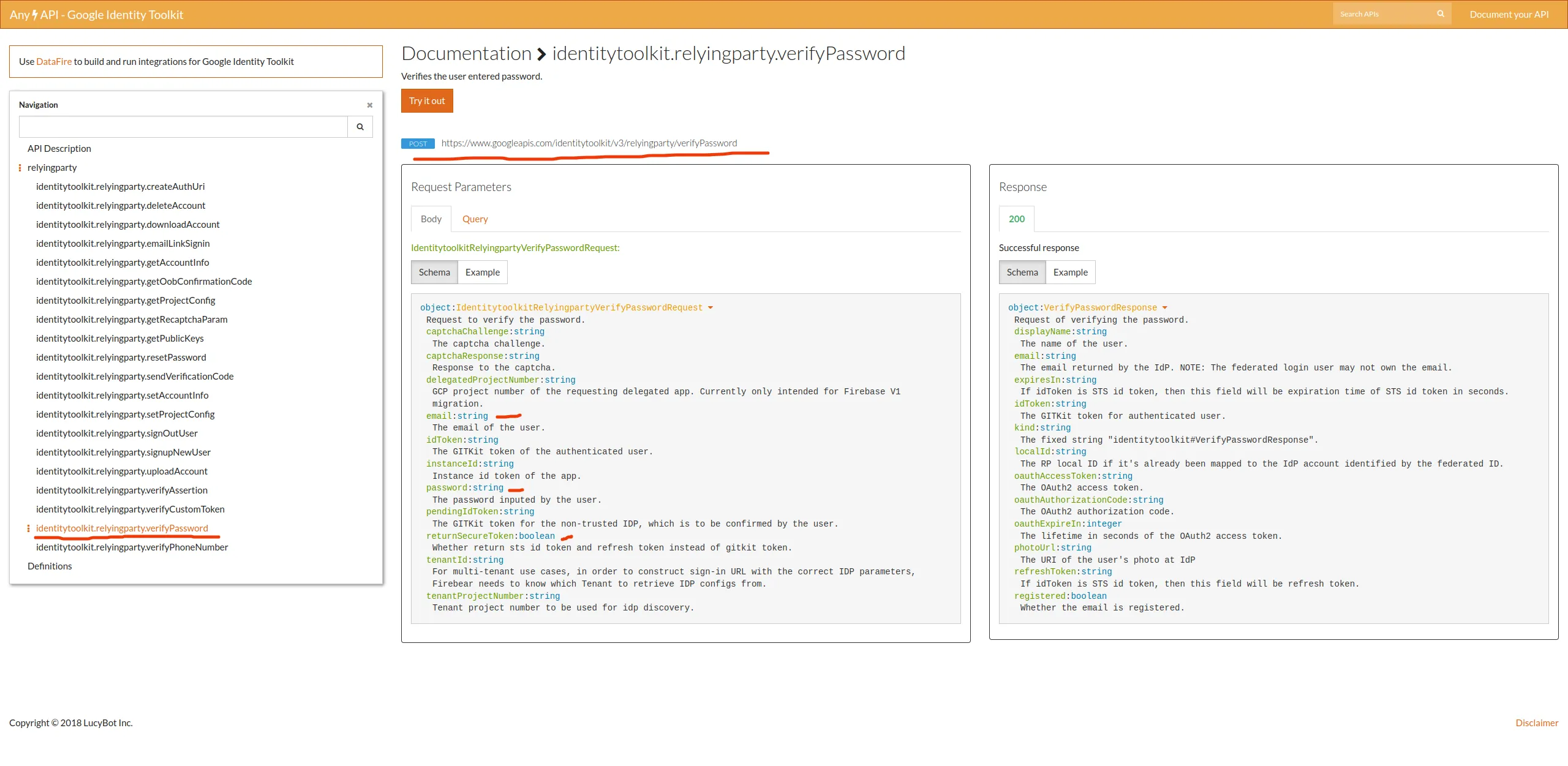Click the navigation search input field
1568x766 pixels.
coord(183,127)
